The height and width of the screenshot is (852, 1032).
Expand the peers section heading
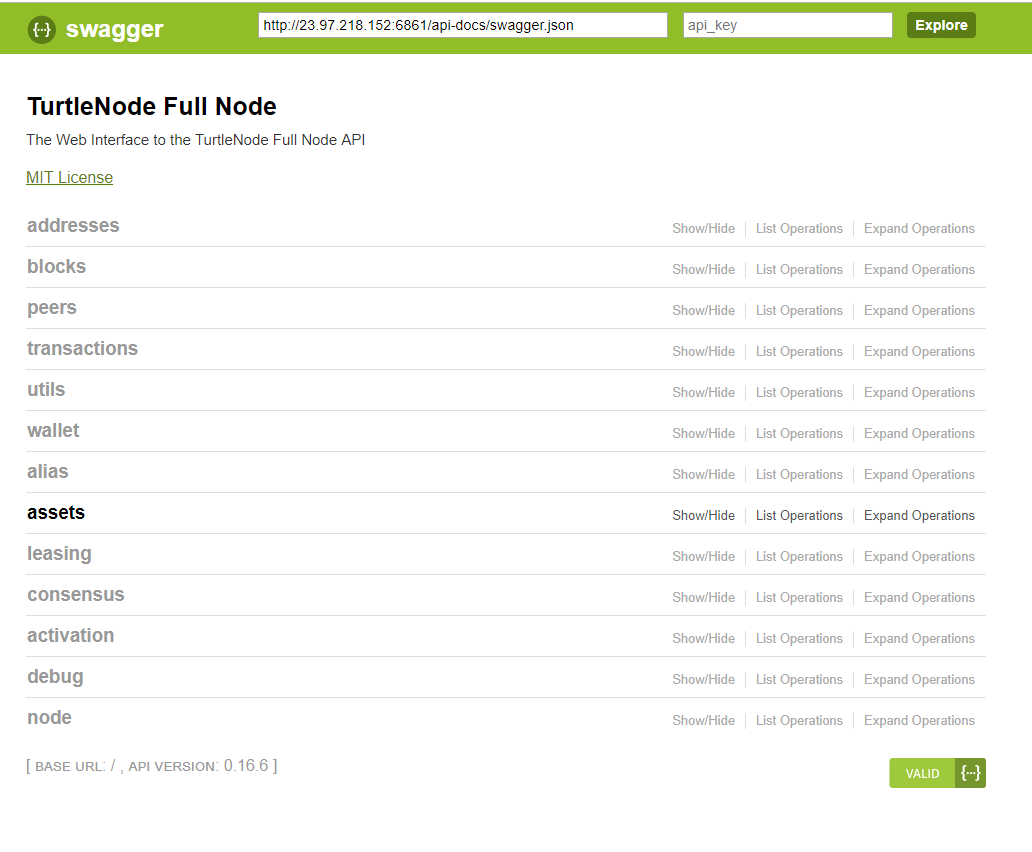point(52,308)
